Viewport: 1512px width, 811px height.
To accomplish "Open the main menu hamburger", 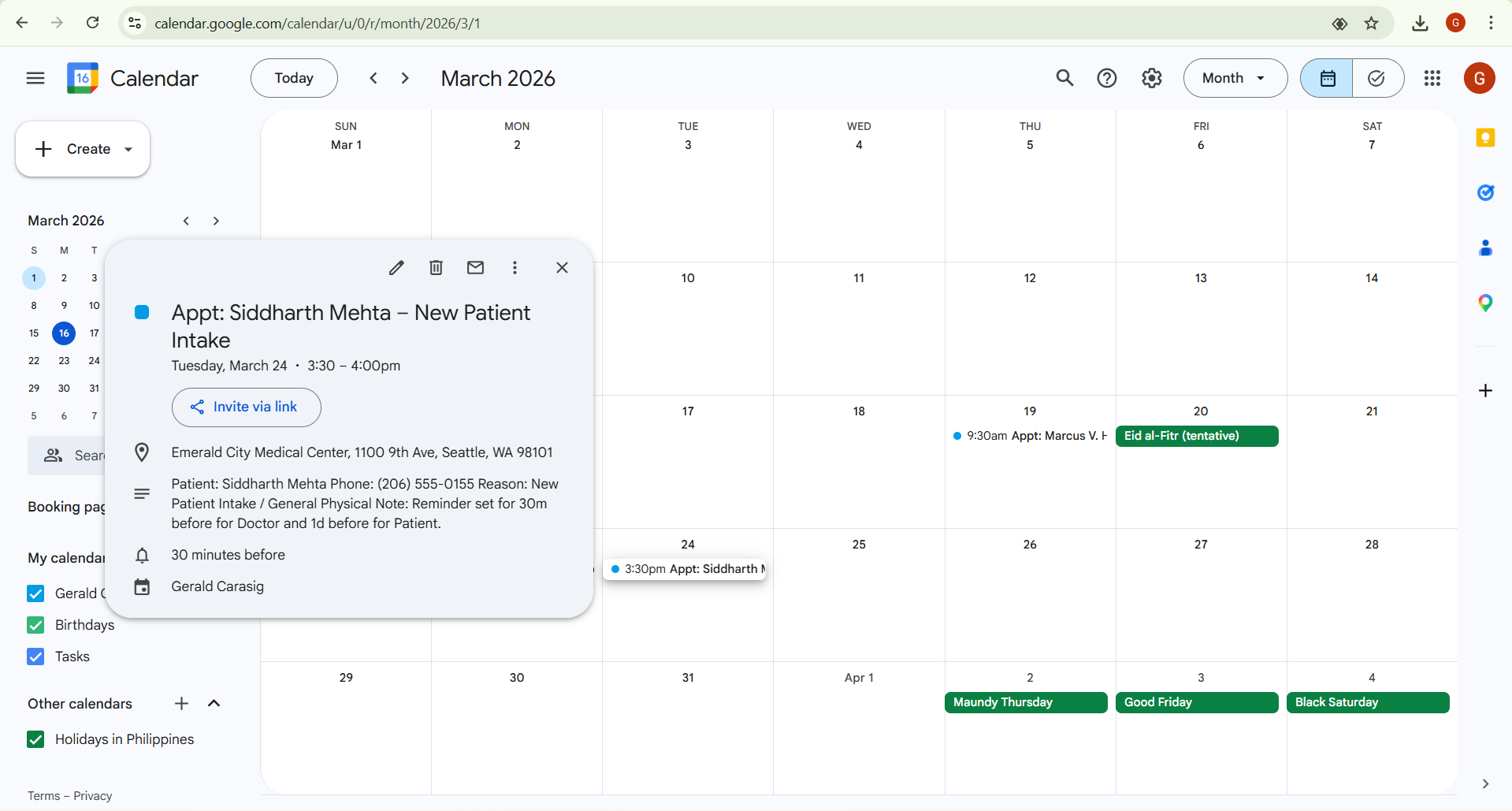I will [35, 78].
